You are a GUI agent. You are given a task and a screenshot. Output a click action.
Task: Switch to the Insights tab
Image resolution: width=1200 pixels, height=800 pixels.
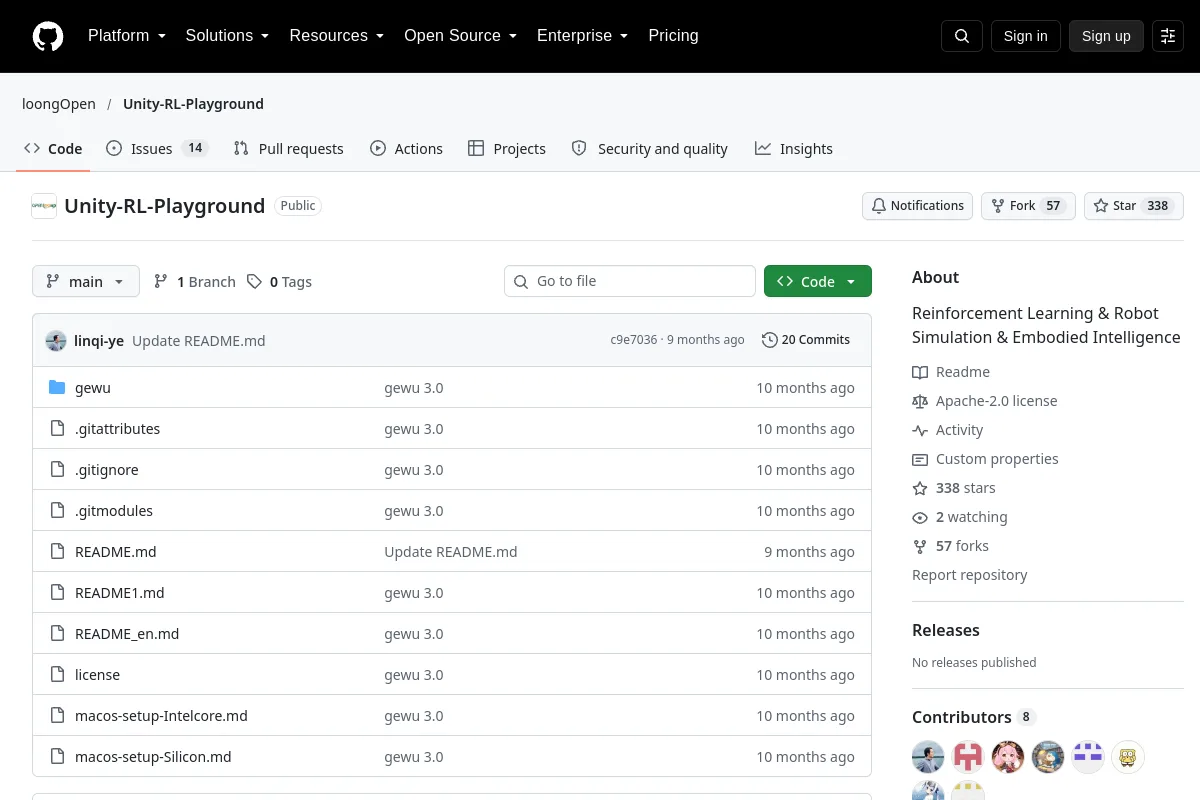pyautogui.click(x=794, y=149)
